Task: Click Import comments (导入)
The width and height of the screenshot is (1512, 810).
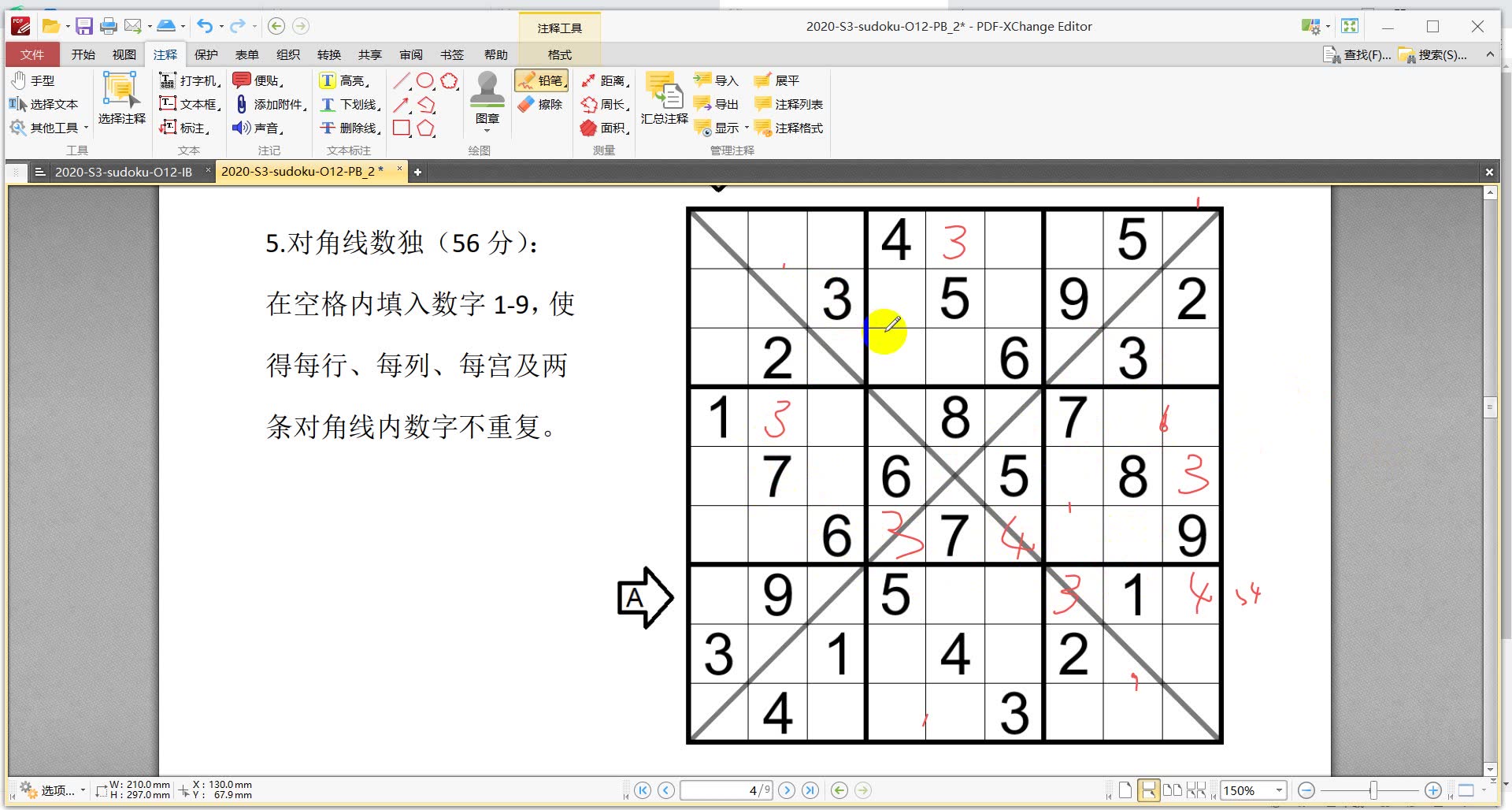Action: (716, 80)
